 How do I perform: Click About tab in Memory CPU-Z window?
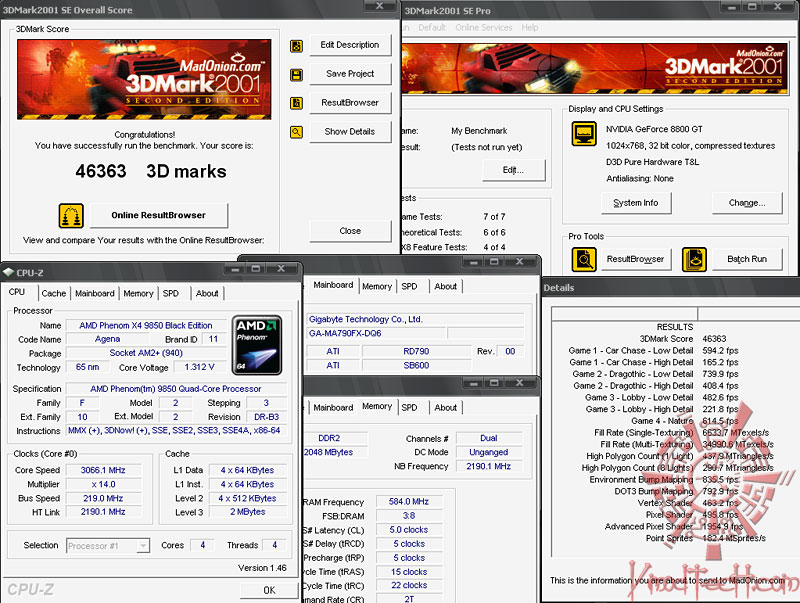pyautogui.click(x=445, y=408)
